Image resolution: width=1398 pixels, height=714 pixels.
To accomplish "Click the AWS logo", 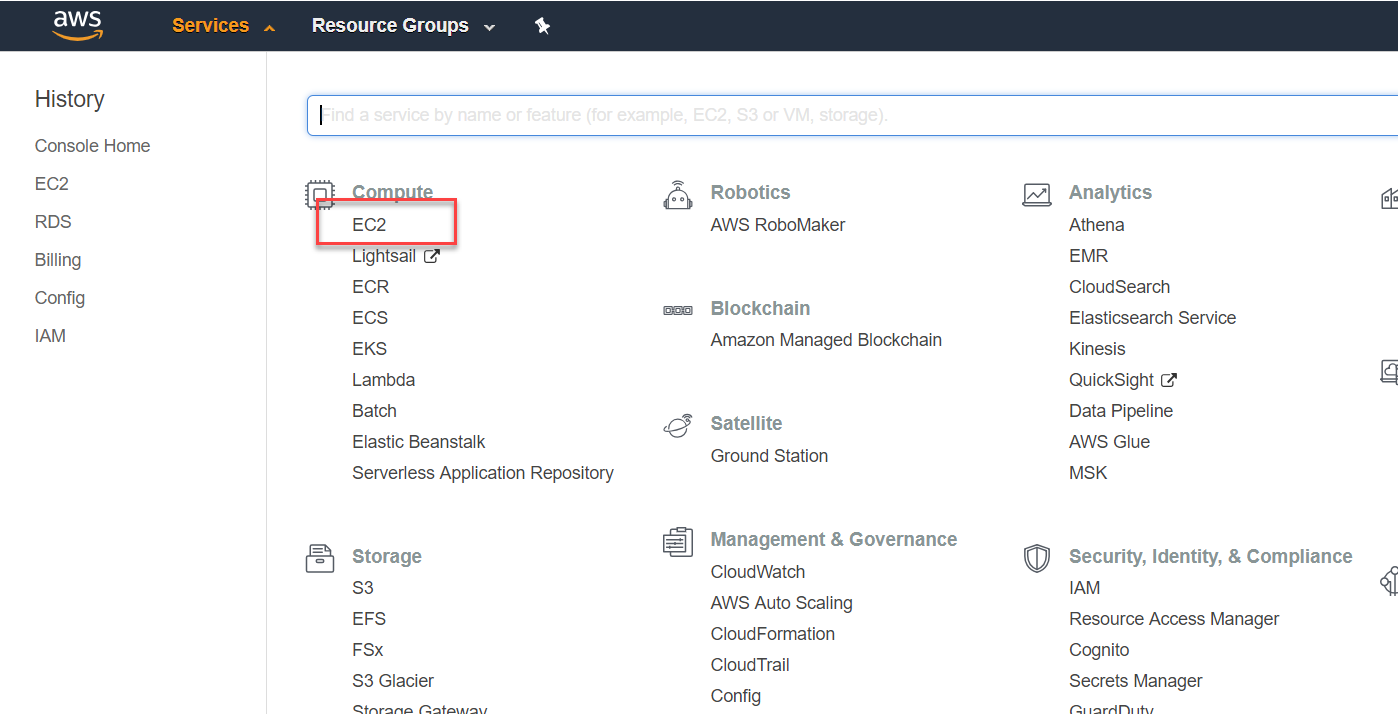I will [76, 24].
